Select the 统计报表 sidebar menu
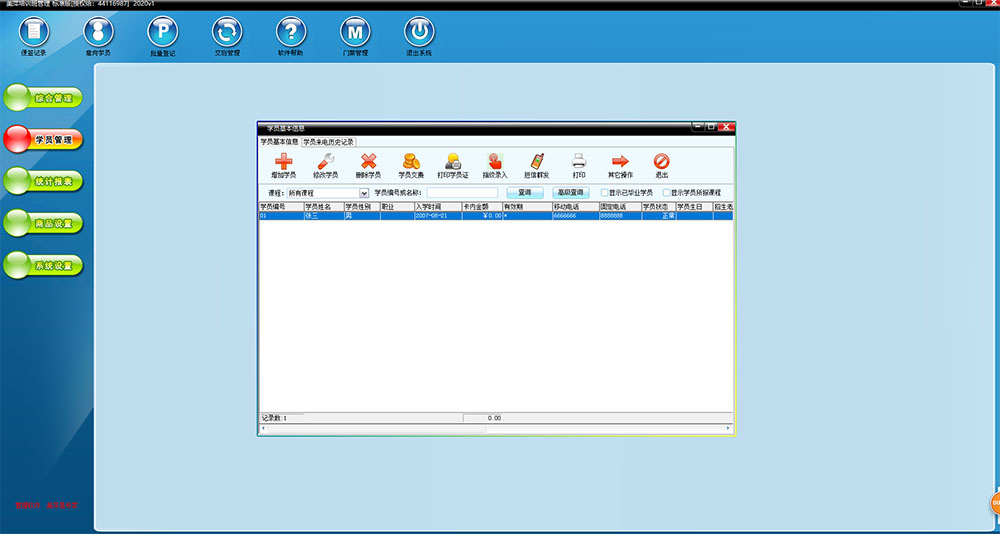 42,181
